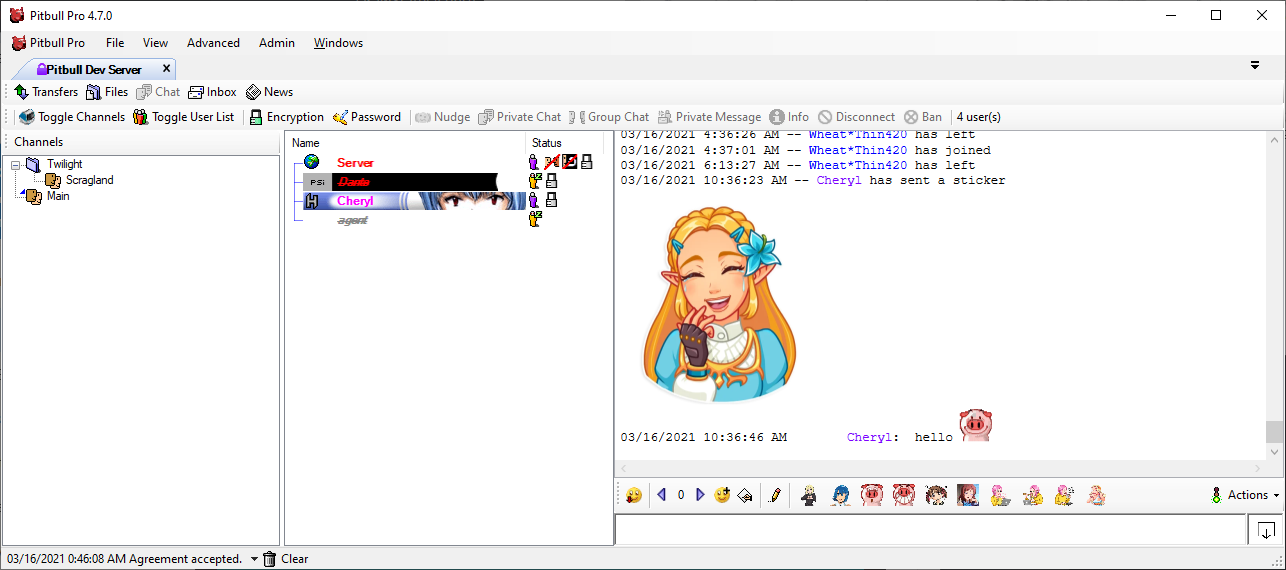Click the Status column header
Image resolution: width=1286 pixels, height=570 pixels.
pos(547,143)
